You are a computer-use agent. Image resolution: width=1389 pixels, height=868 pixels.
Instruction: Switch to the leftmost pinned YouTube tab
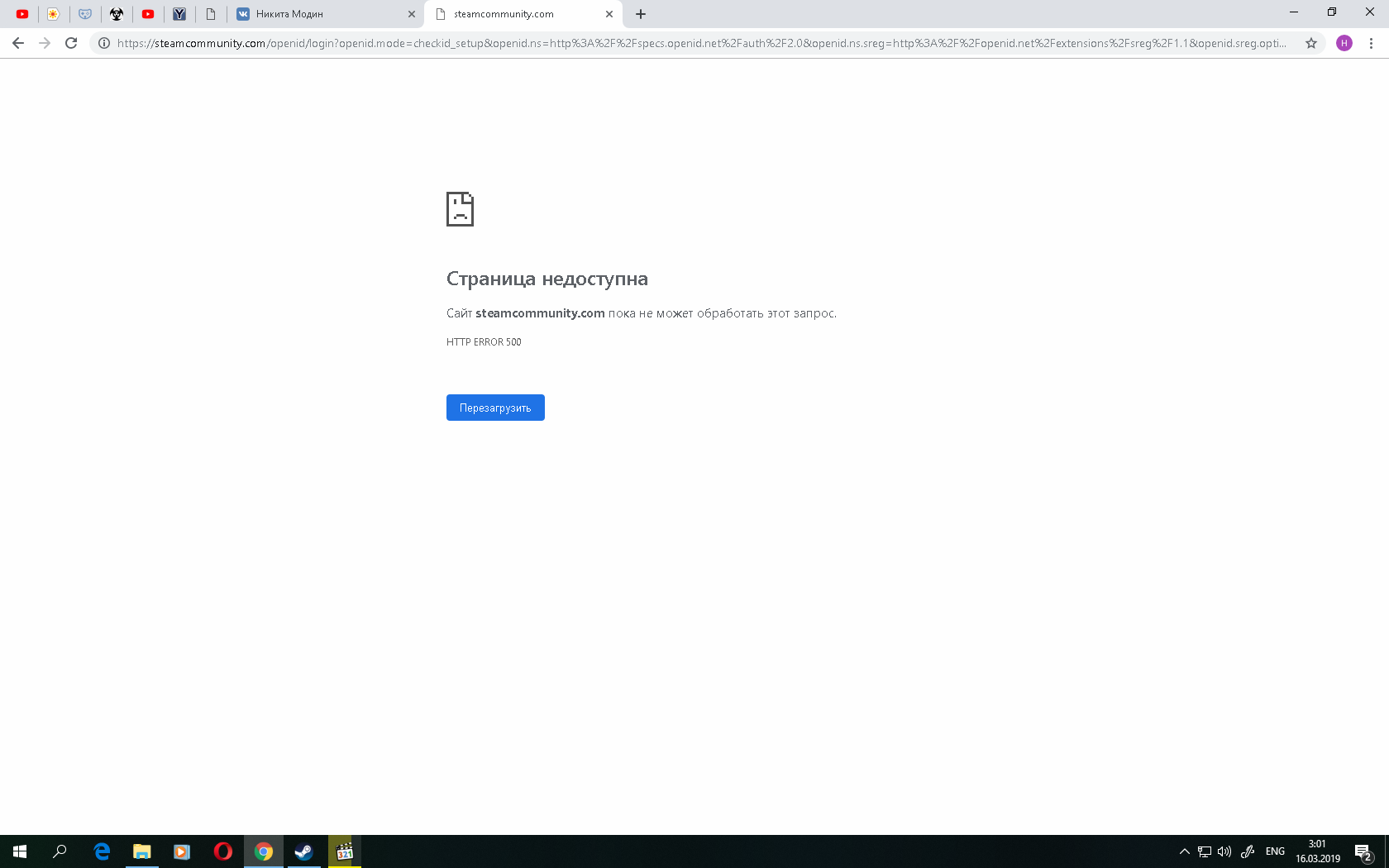(22, 14)
